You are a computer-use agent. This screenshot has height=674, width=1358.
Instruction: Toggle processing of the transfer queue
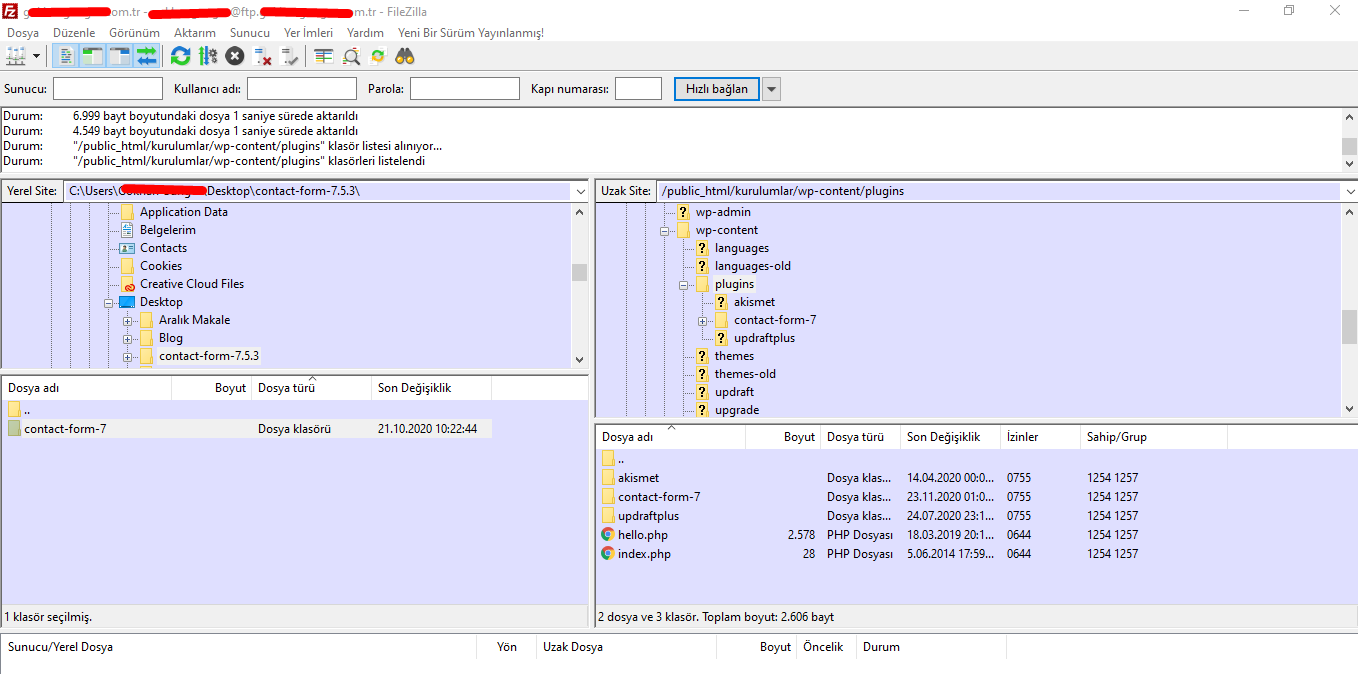click(x=207, y=56)
